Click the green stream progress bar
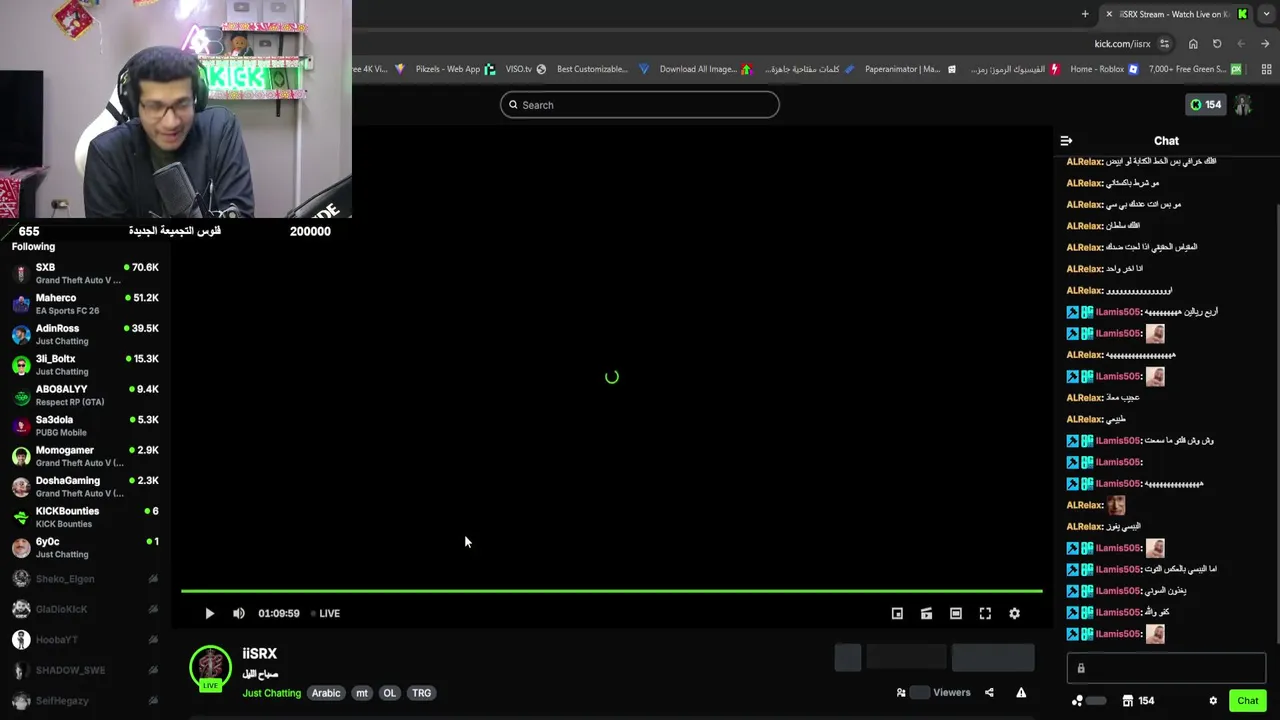1280x720 pixels. point(611,591)
